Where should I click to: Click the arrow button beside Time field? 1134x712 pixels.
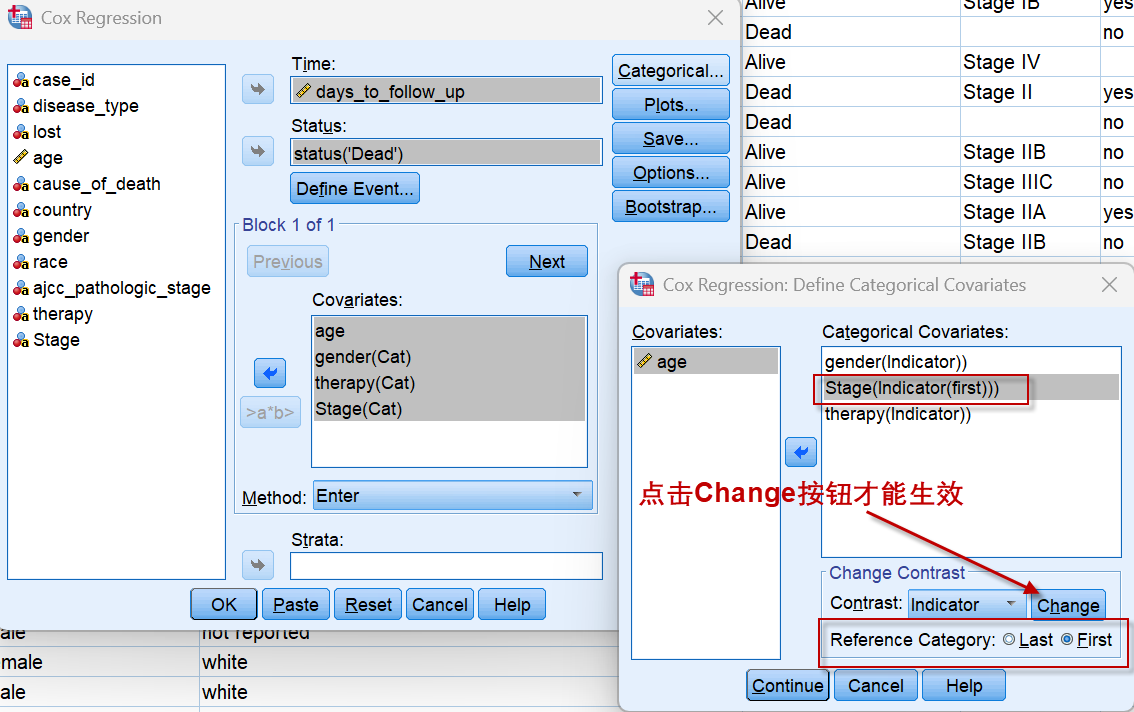coord(258,89)
